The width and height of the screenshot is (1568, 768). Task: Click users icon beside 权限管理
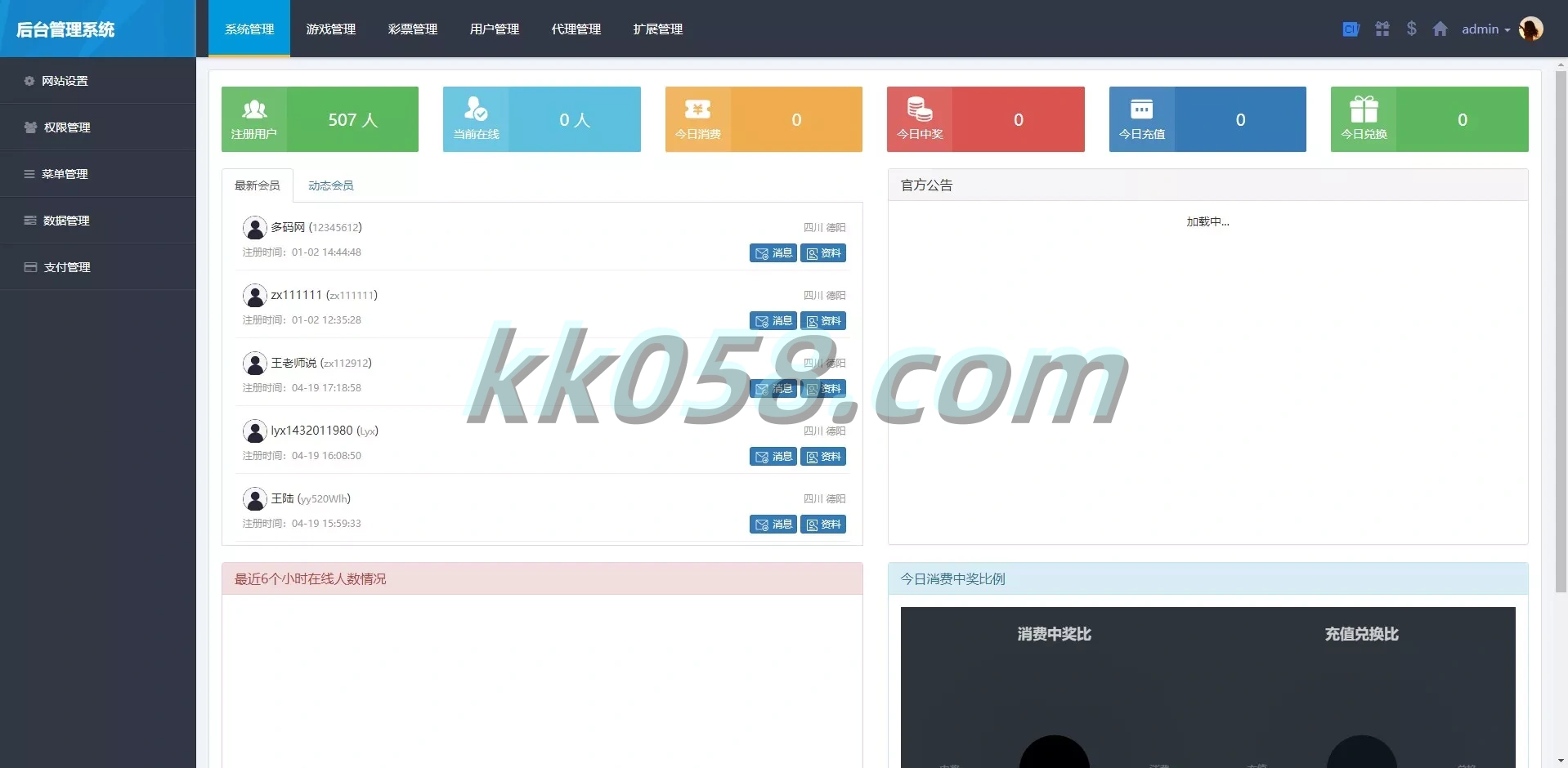pyautogui.click(x=30, y=127)
